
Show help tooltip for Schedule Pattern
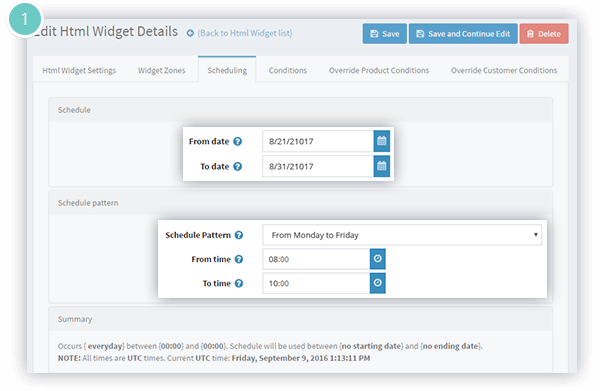point(239,235)
